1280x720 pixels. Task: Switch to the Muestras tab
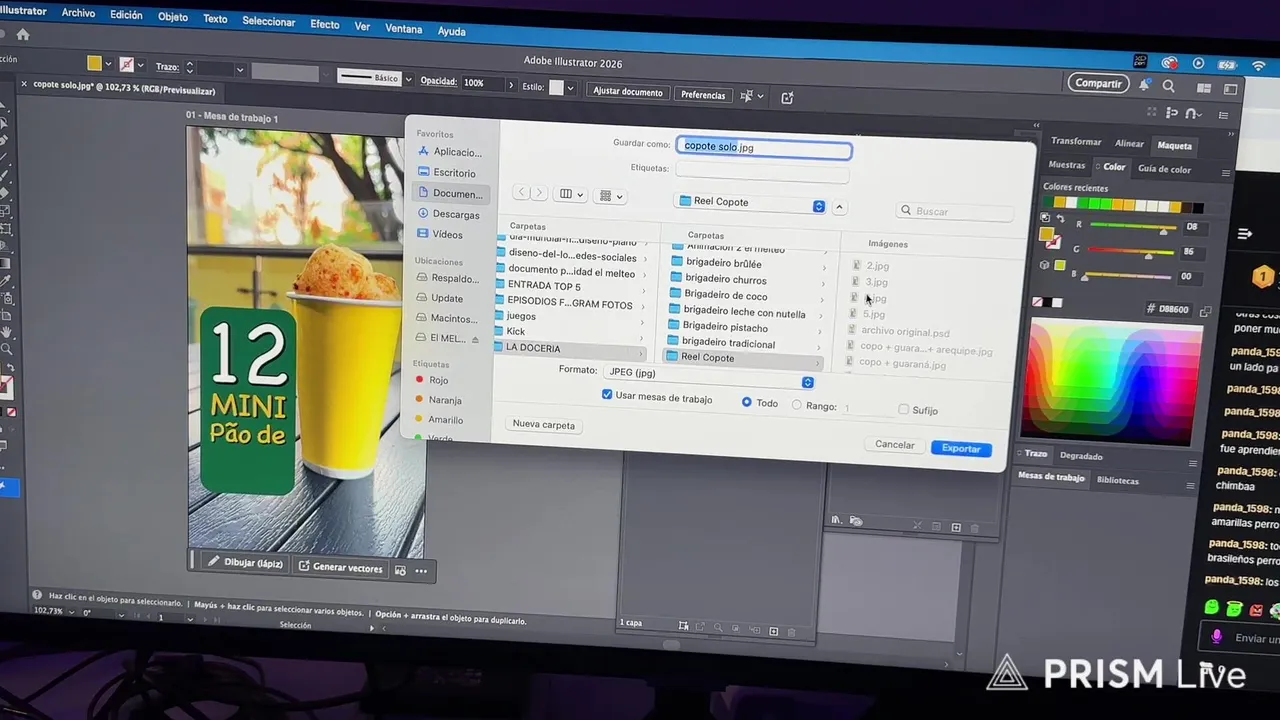pyautogui.click(x=1067, y=166)
